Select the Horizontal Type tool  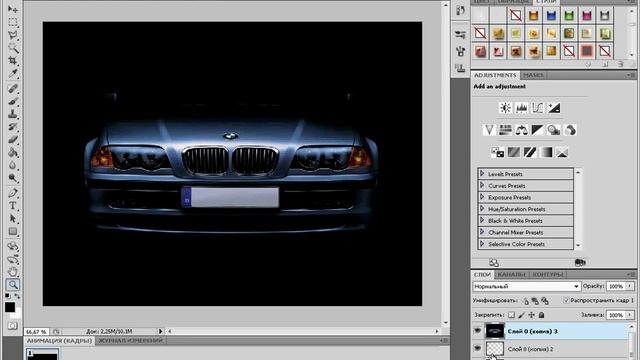pos(13,205)
